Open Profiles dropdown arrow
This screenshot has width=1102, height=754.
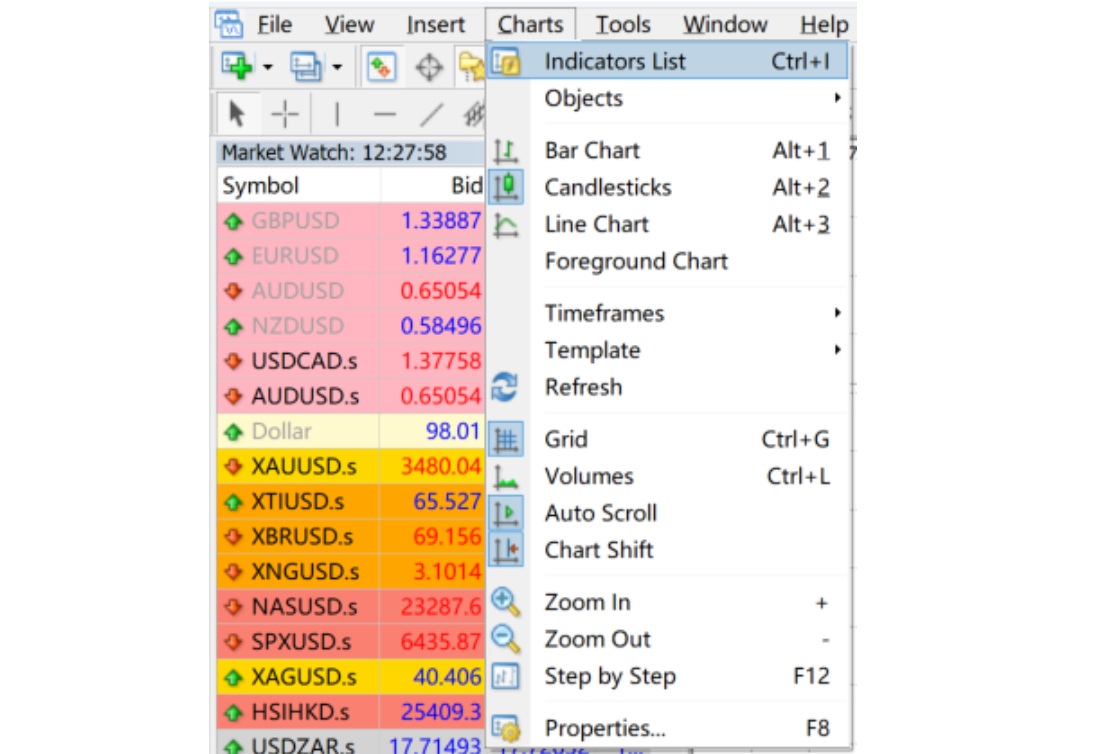coord(337,67)
